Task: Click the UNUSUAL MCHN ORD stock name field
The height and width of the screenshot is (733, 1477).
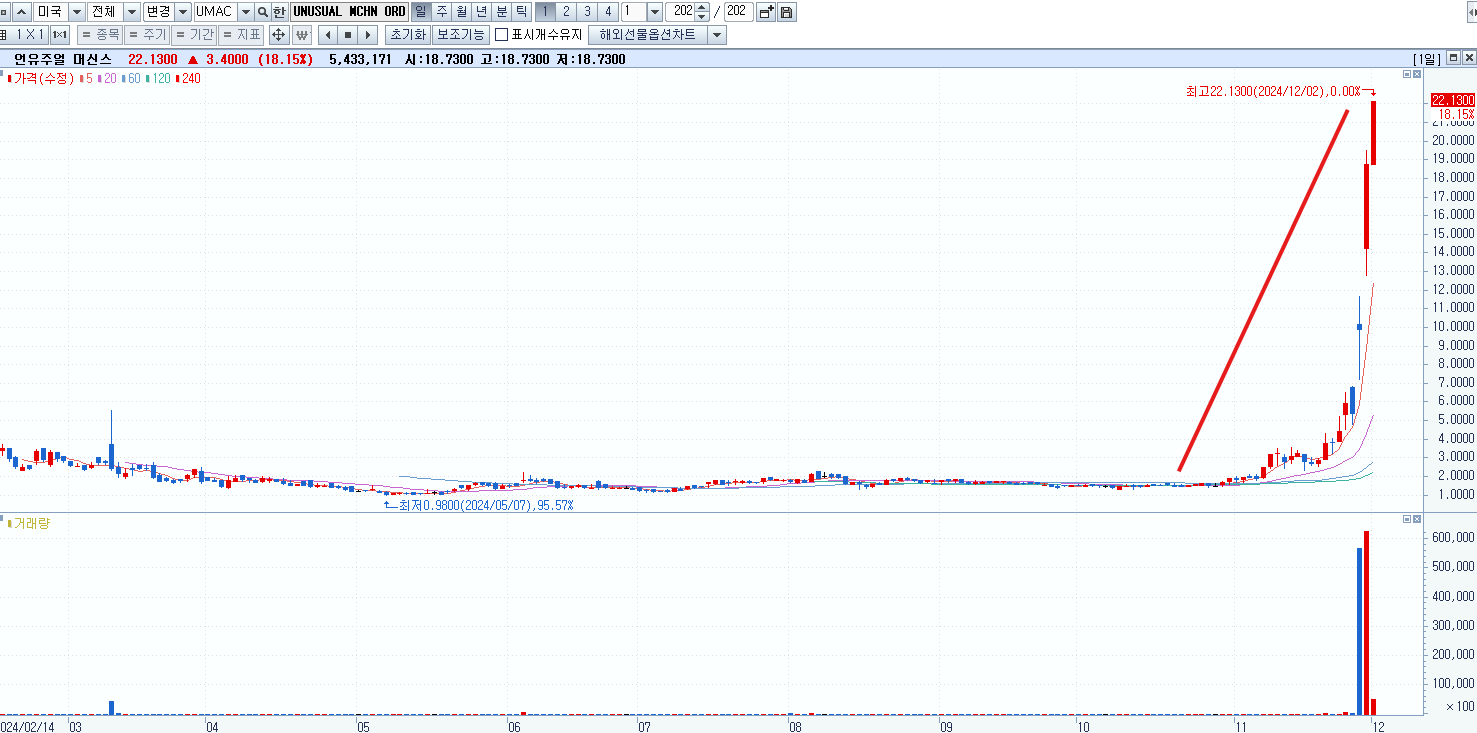Action: [x=349, y=12]
